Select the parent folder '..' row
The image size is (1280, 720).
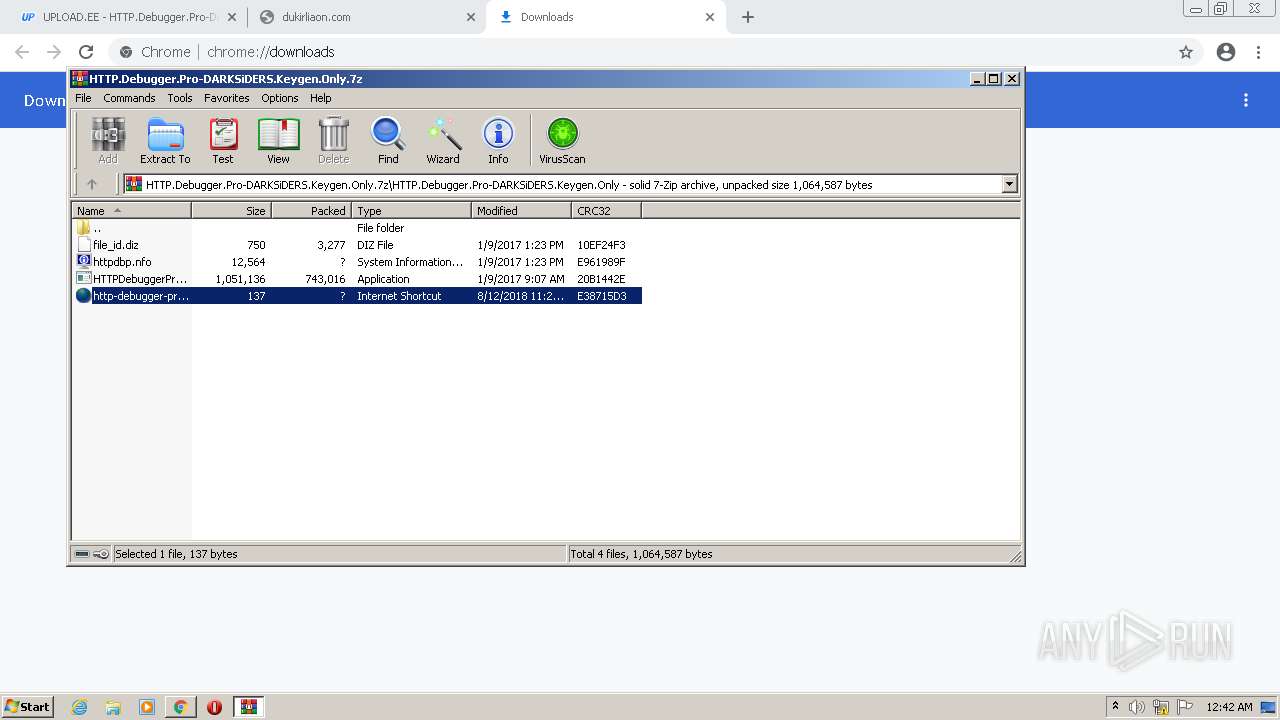(x=357, y=228)
